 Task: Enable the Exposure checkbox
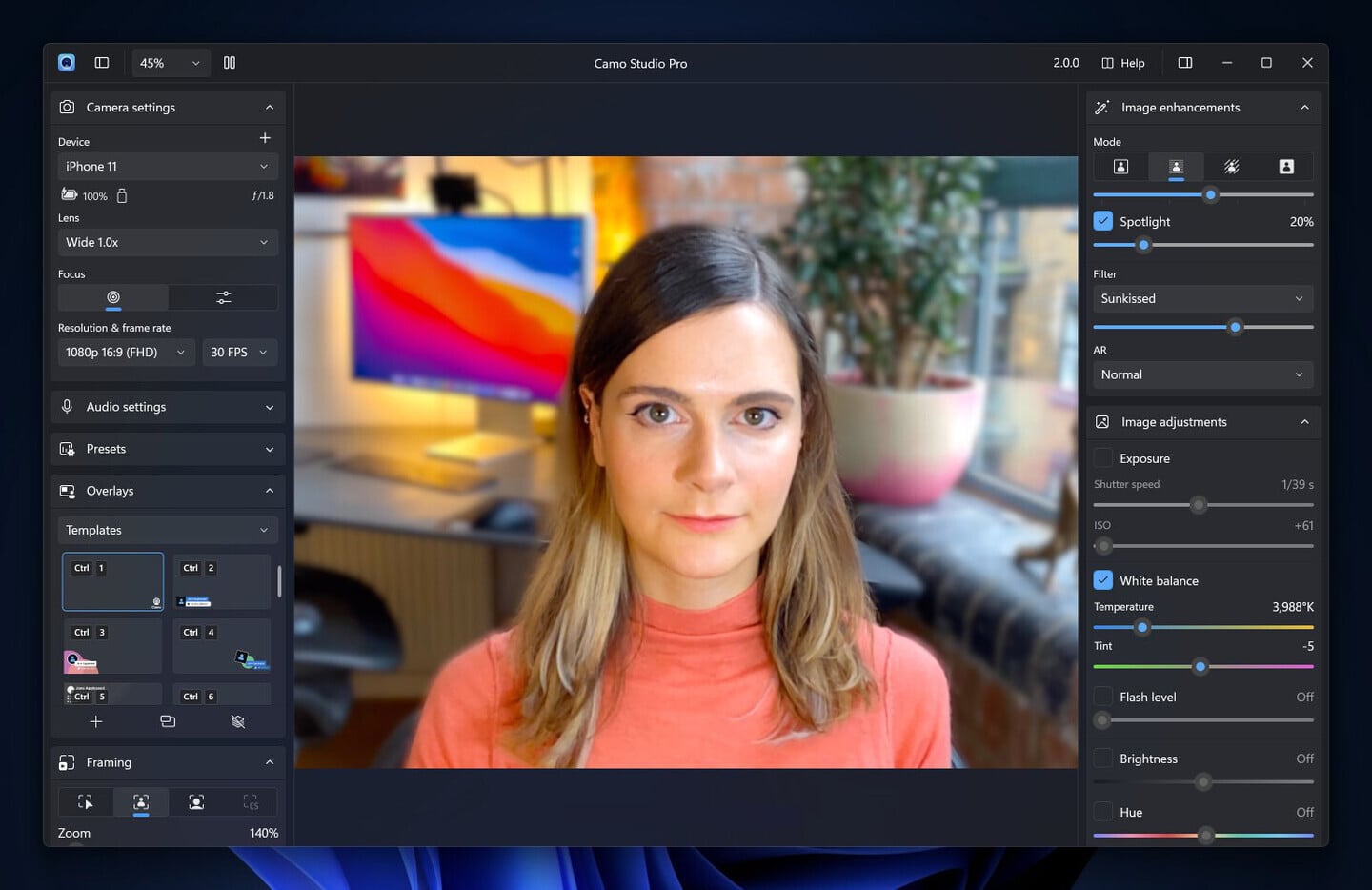pos(1103,458)
